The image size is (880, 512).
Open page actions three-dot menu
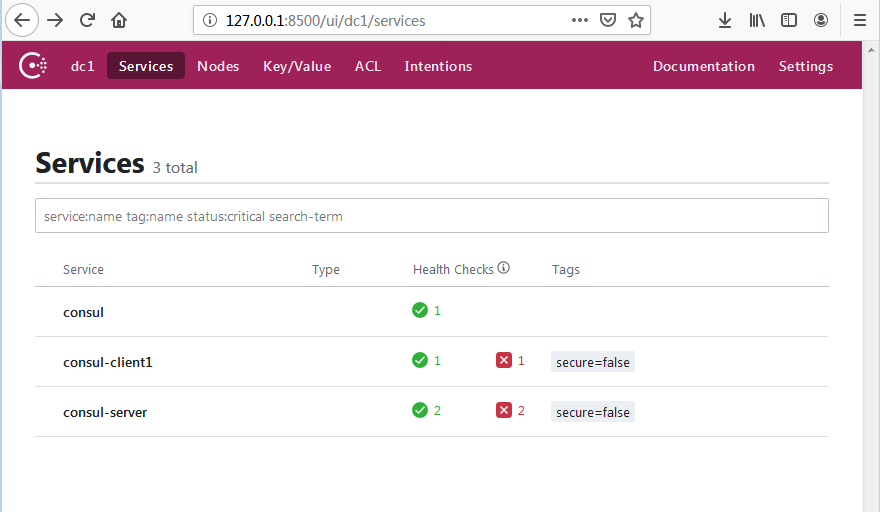pyautogui.click(x=580, y=20)
